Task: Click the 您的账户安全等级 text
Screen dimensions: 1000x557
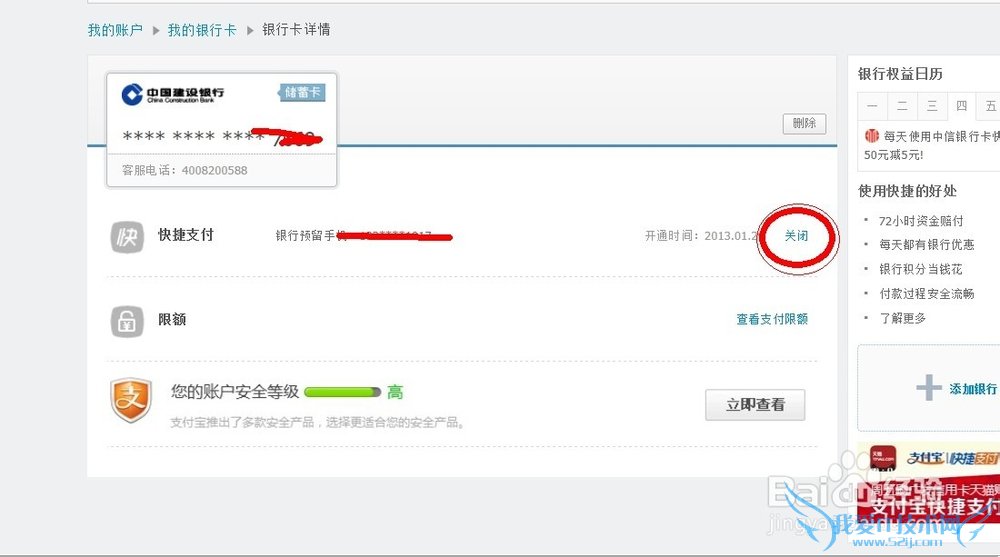Action: coord(235,392)
